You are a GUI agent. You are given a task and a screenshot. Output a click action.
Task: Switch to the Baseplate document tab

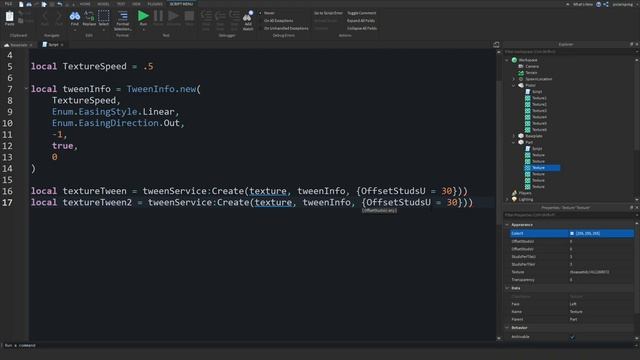tap(18, 44)
